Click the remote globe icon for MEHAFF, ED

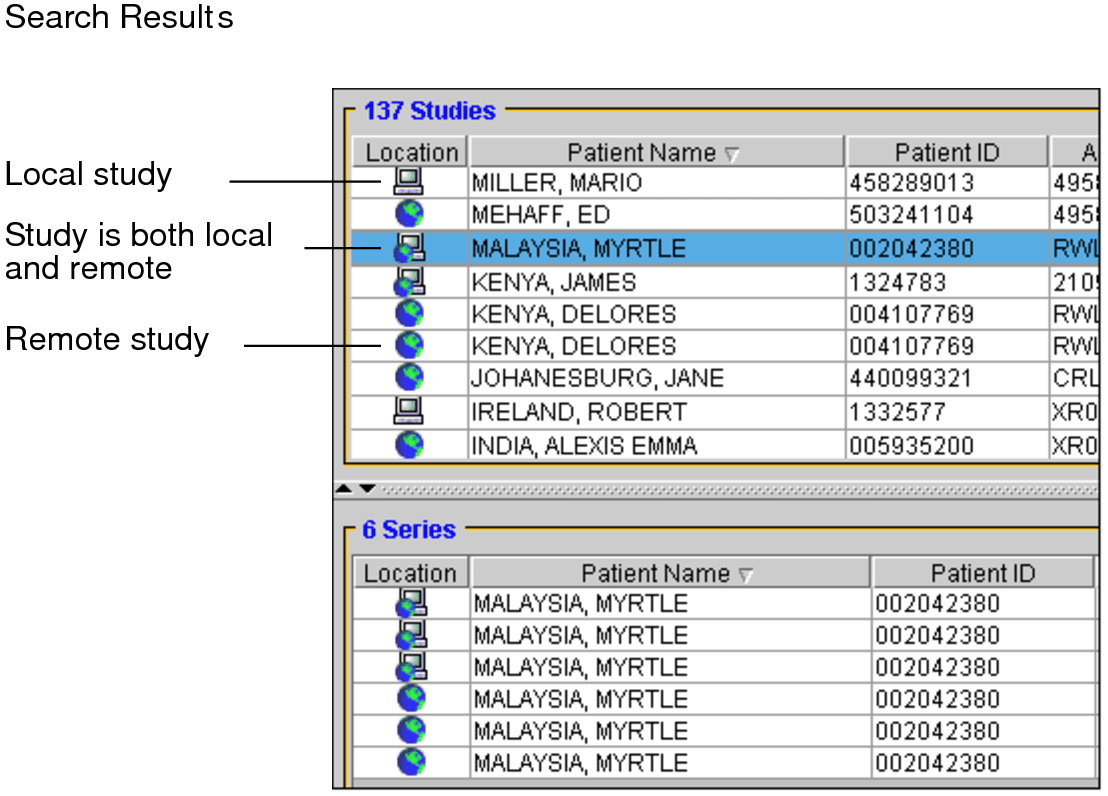pos(409,214)
